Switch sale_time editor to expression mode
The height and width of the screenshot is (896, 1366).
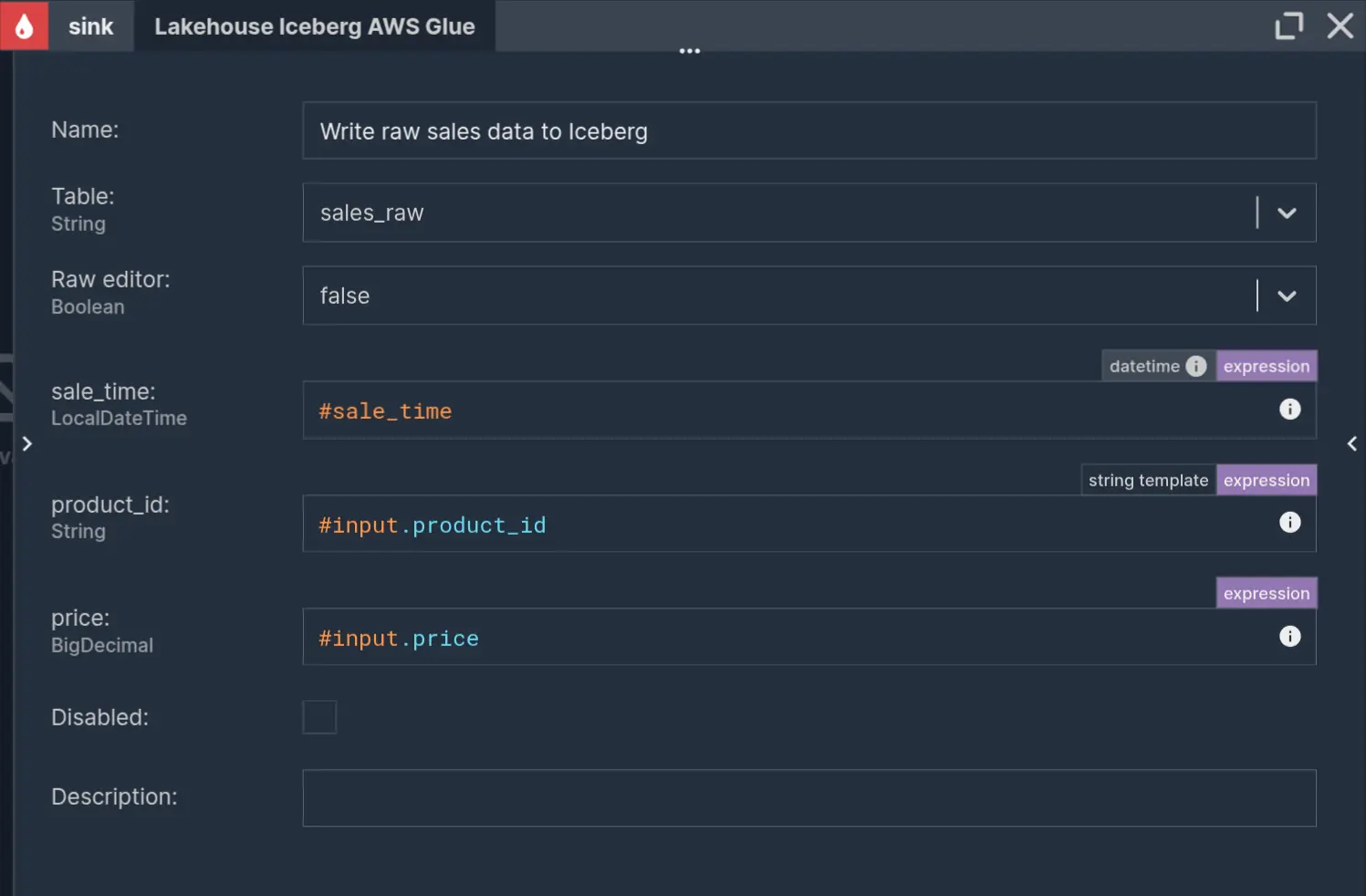[1266, 366]
